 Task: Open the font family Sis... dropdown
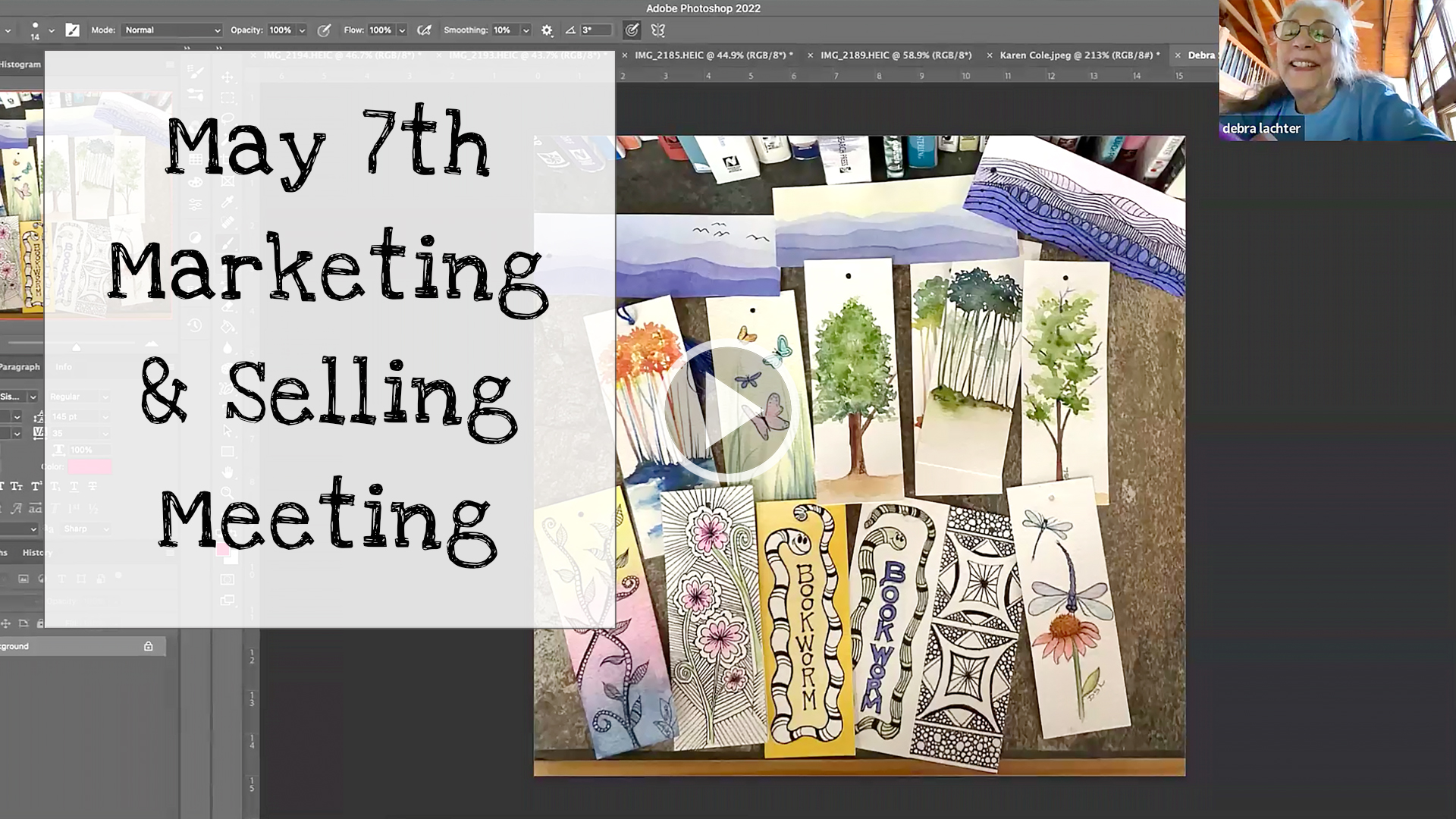tap(19, 397)
